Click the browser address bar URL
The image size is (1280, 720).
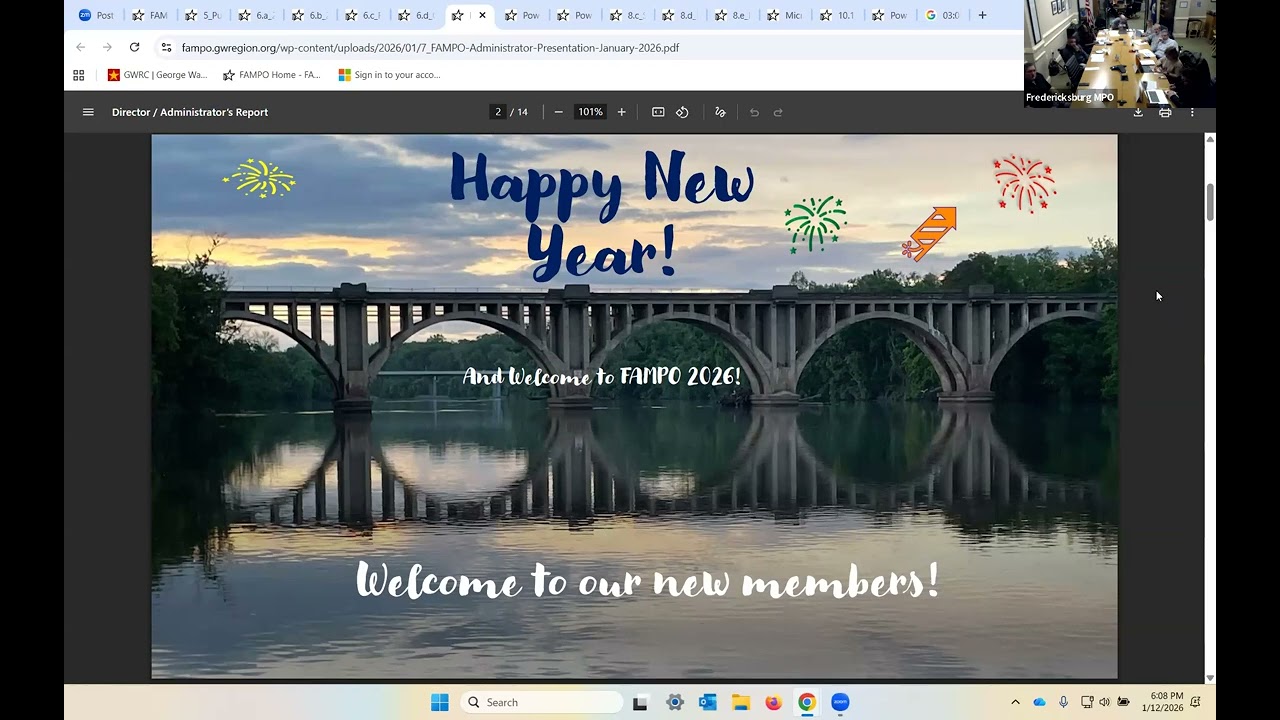tap(430, 47)
